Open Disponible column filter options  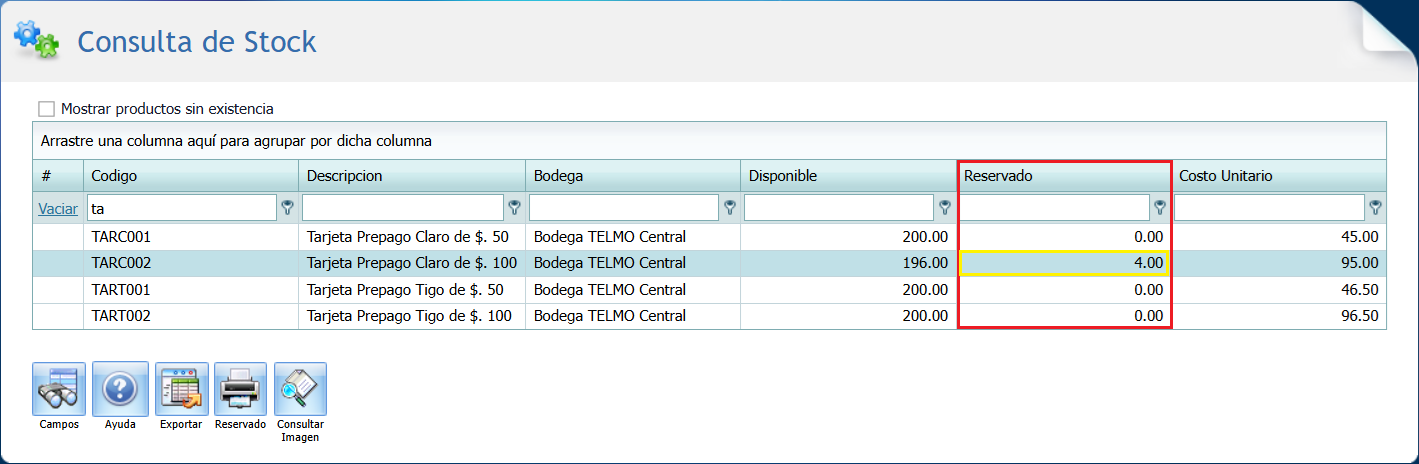coord(945,208)
